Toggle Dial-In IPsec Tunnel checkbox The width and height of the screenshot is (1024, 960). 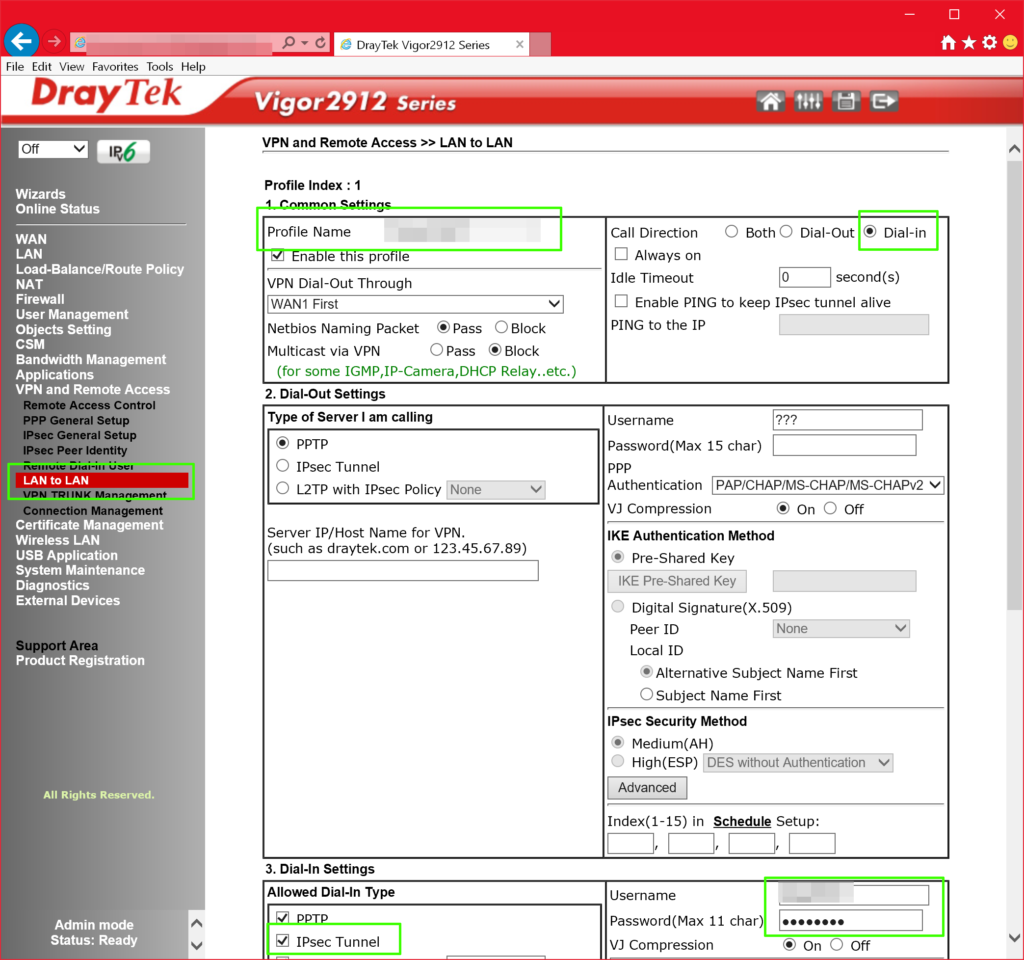(x=283, y=941)
